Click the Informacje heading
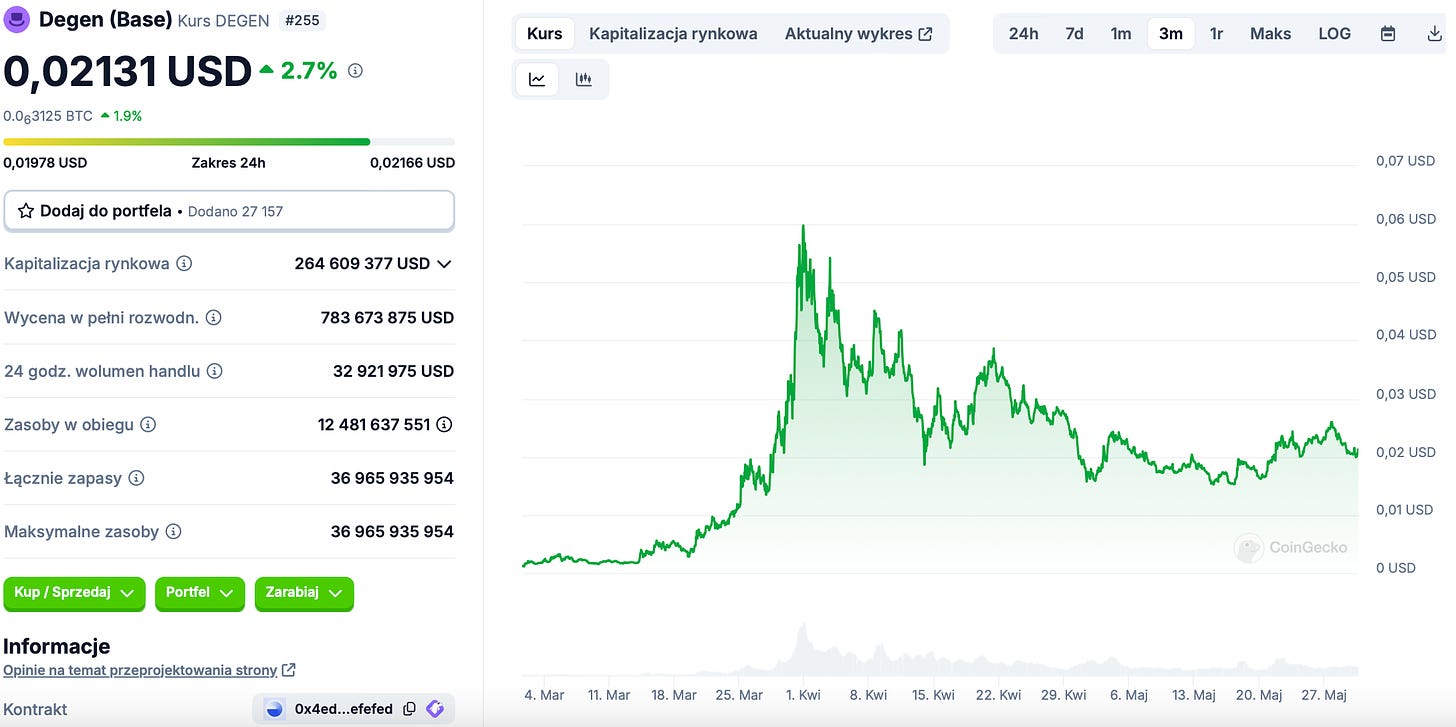 (x=57, y=646)
